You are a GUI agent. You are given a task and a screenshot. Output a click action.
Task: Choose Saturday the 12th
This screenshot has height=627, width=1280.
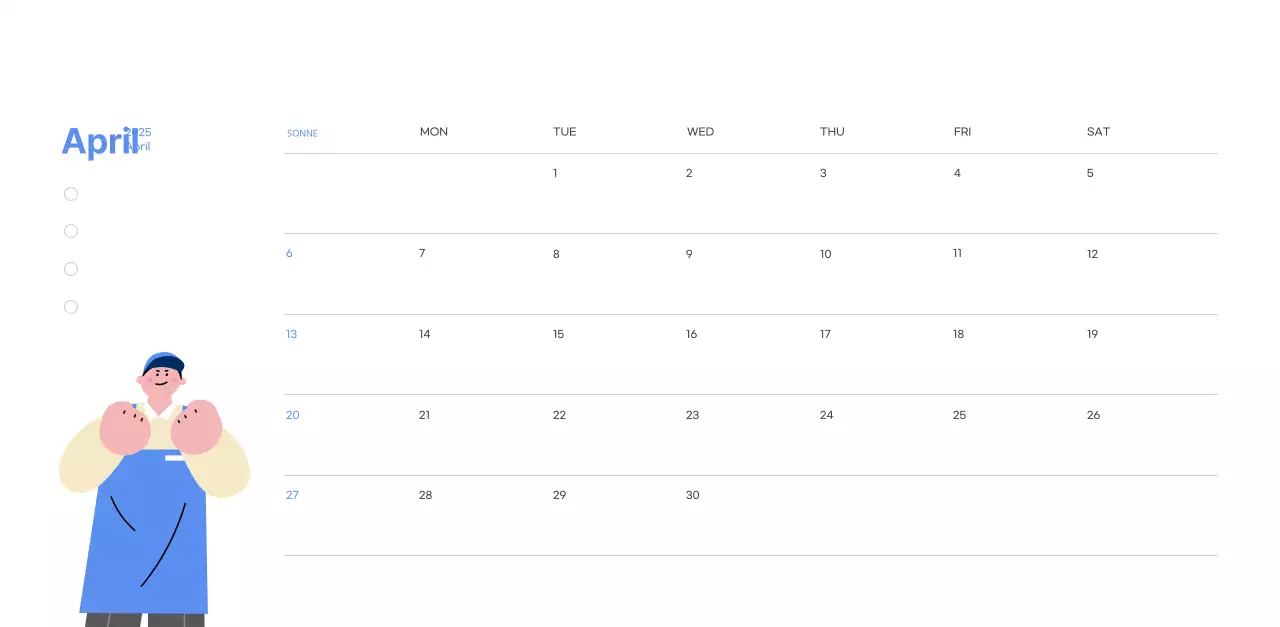pyautogui.click(x=1092, y=254)
